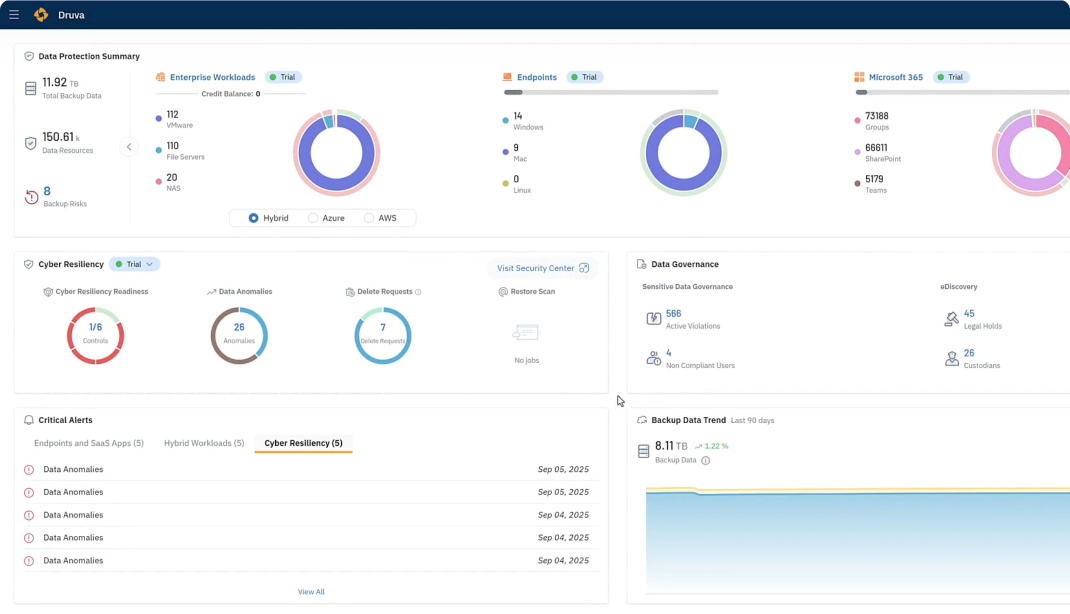Open the hamburger navigation menu

14,15
